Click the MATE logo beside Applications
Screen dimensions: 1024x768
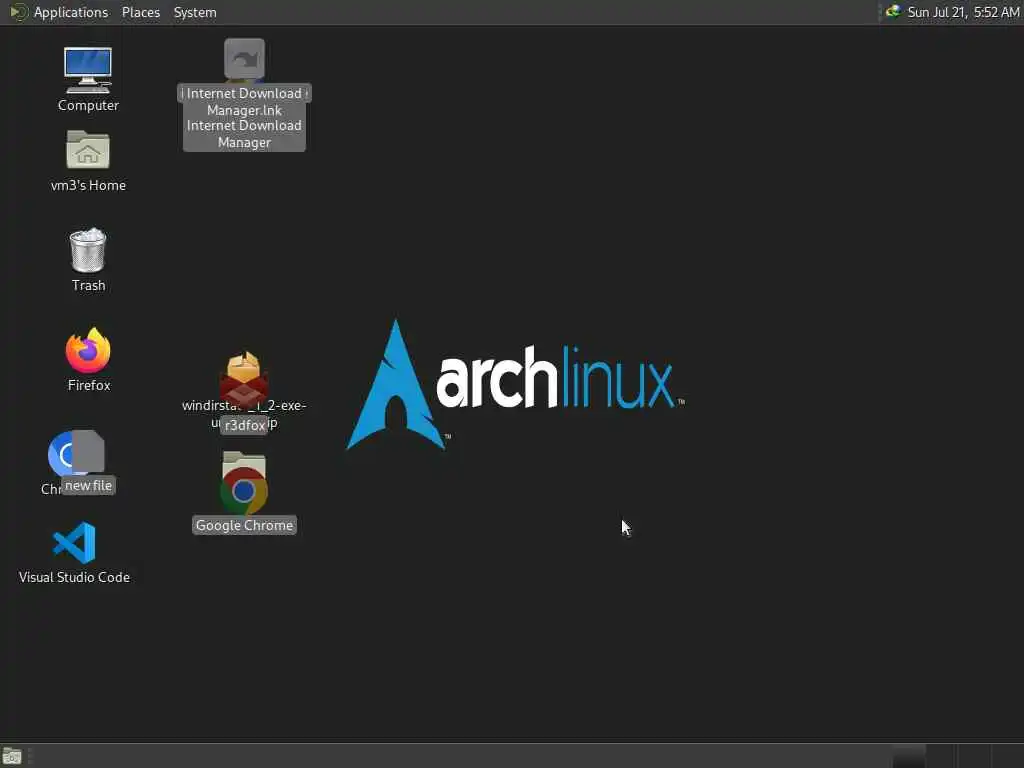(18, 12)
